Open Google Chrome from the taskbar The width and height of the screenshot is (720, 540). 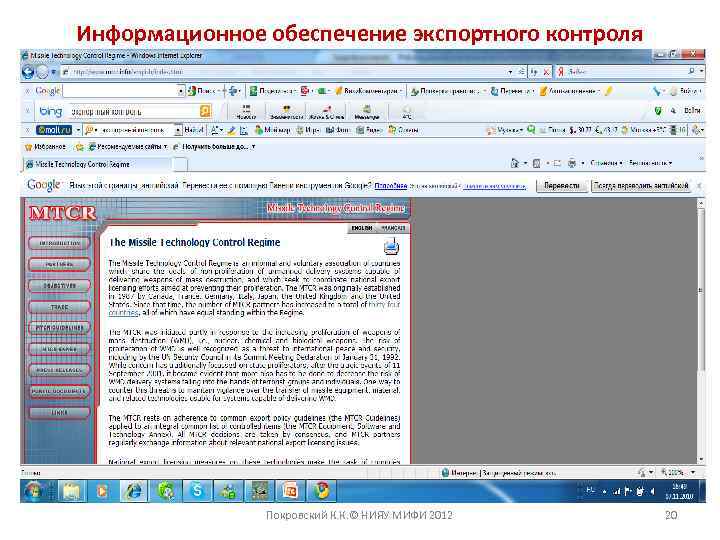point(322,491)
